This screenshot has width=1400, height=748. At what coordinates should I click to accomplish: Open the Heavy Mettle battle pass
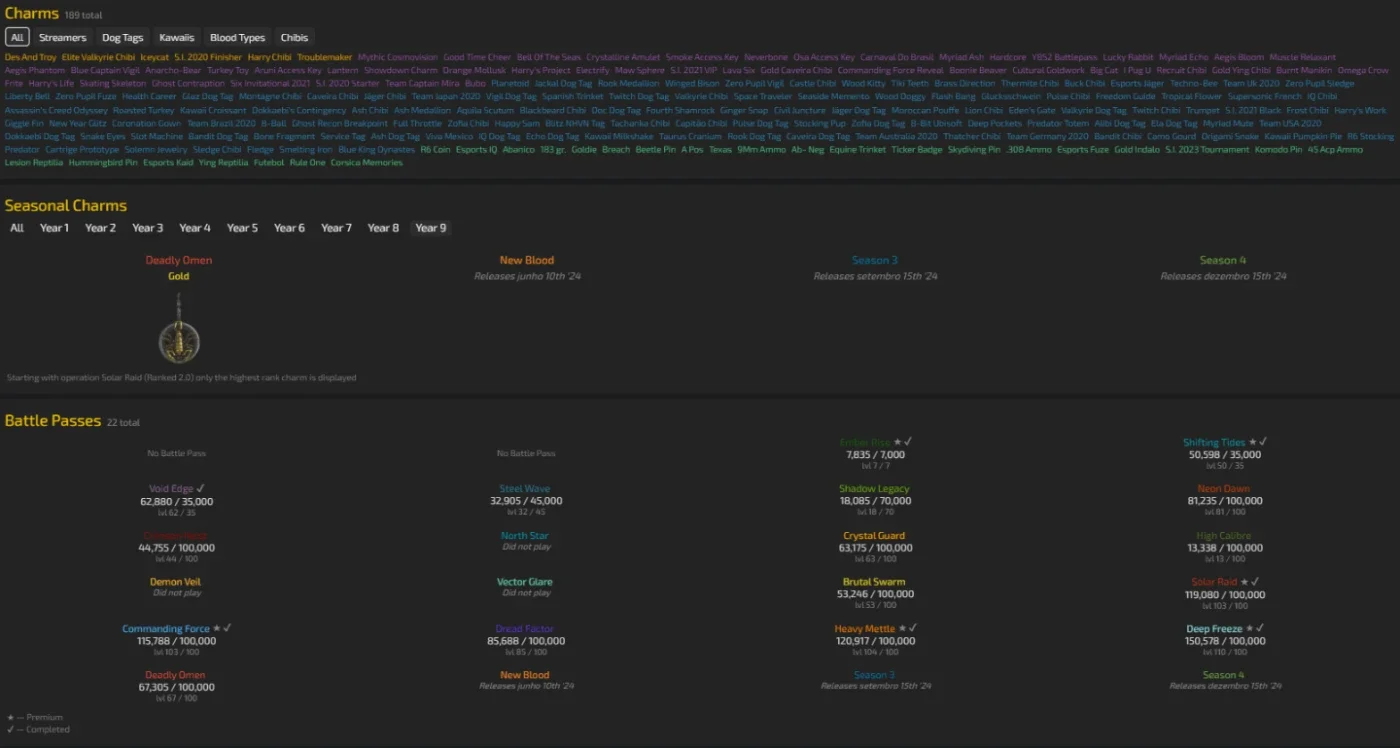pos(865,629)
